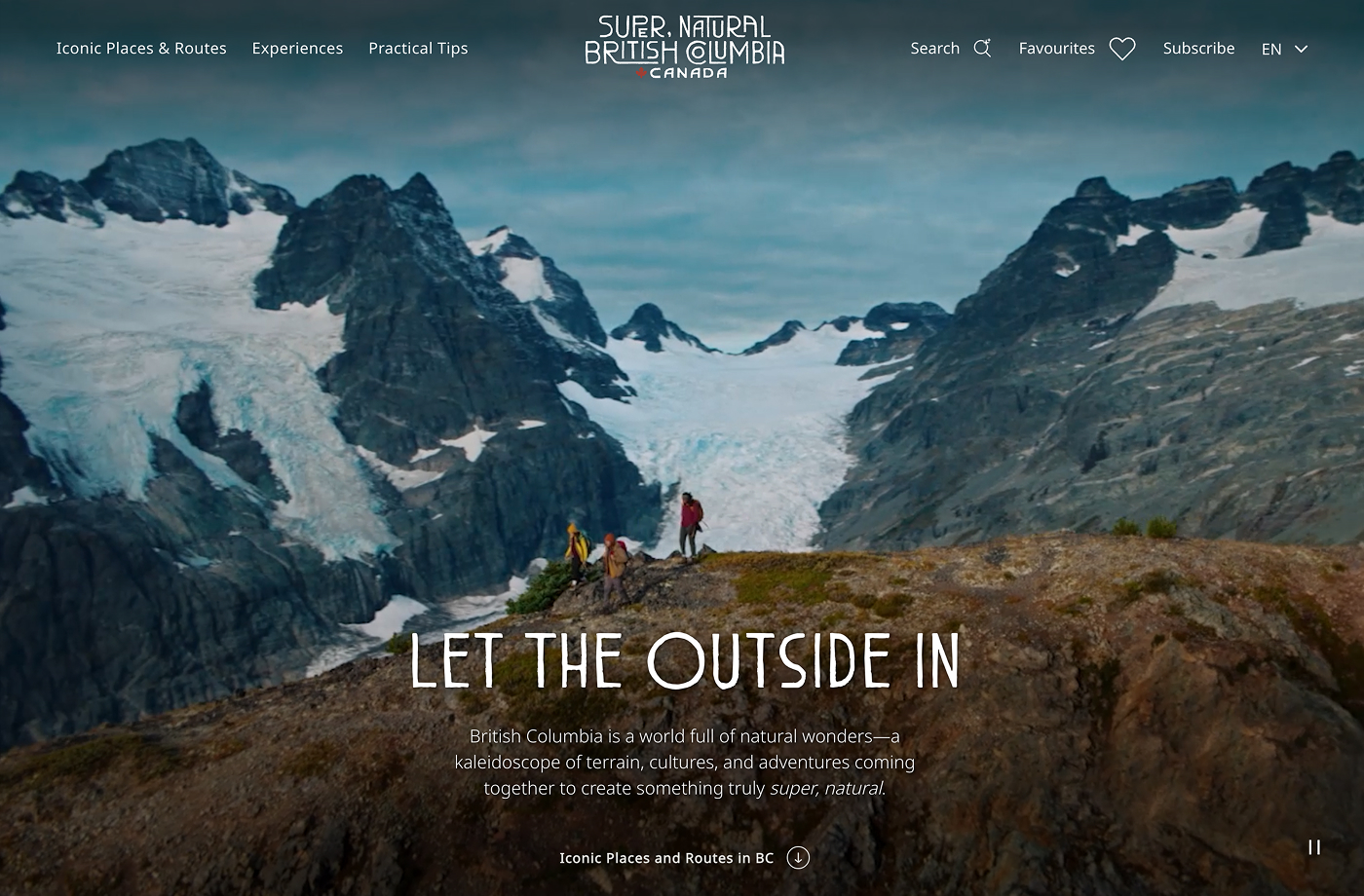The width and height of the screenshot is (1364, 896).
Task: Click the CANADA wordmark under the logo
Action: (x=688, y=73)
